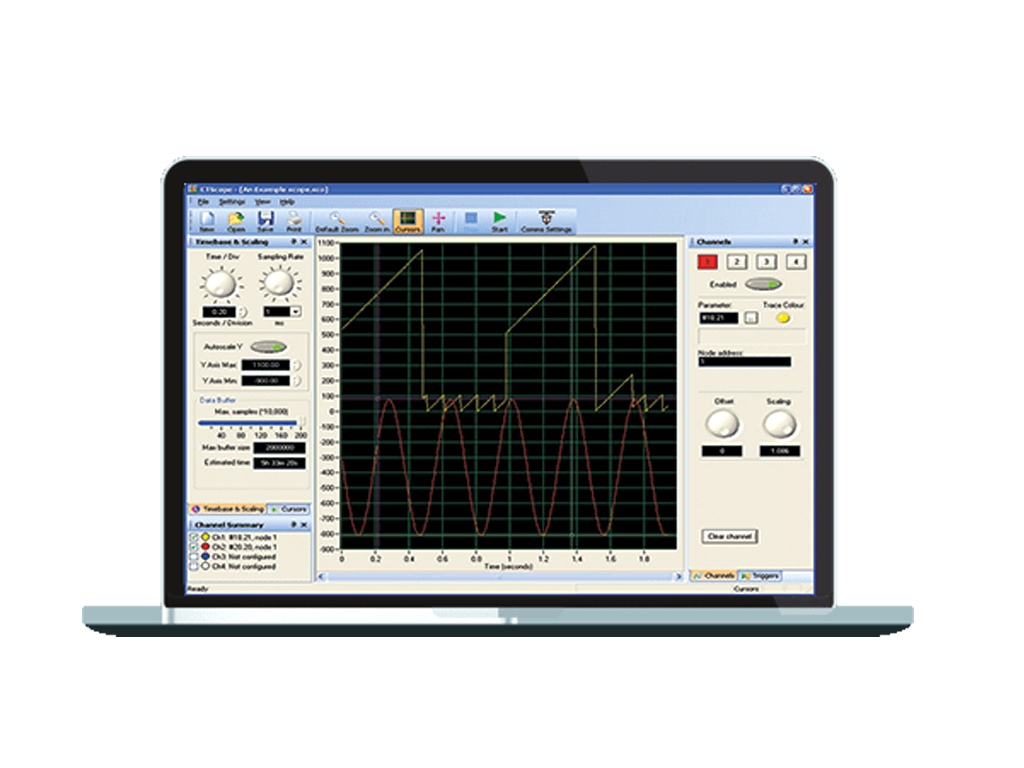
Task: Reset view with Default Zoom icon
Action: coord(336,220)
